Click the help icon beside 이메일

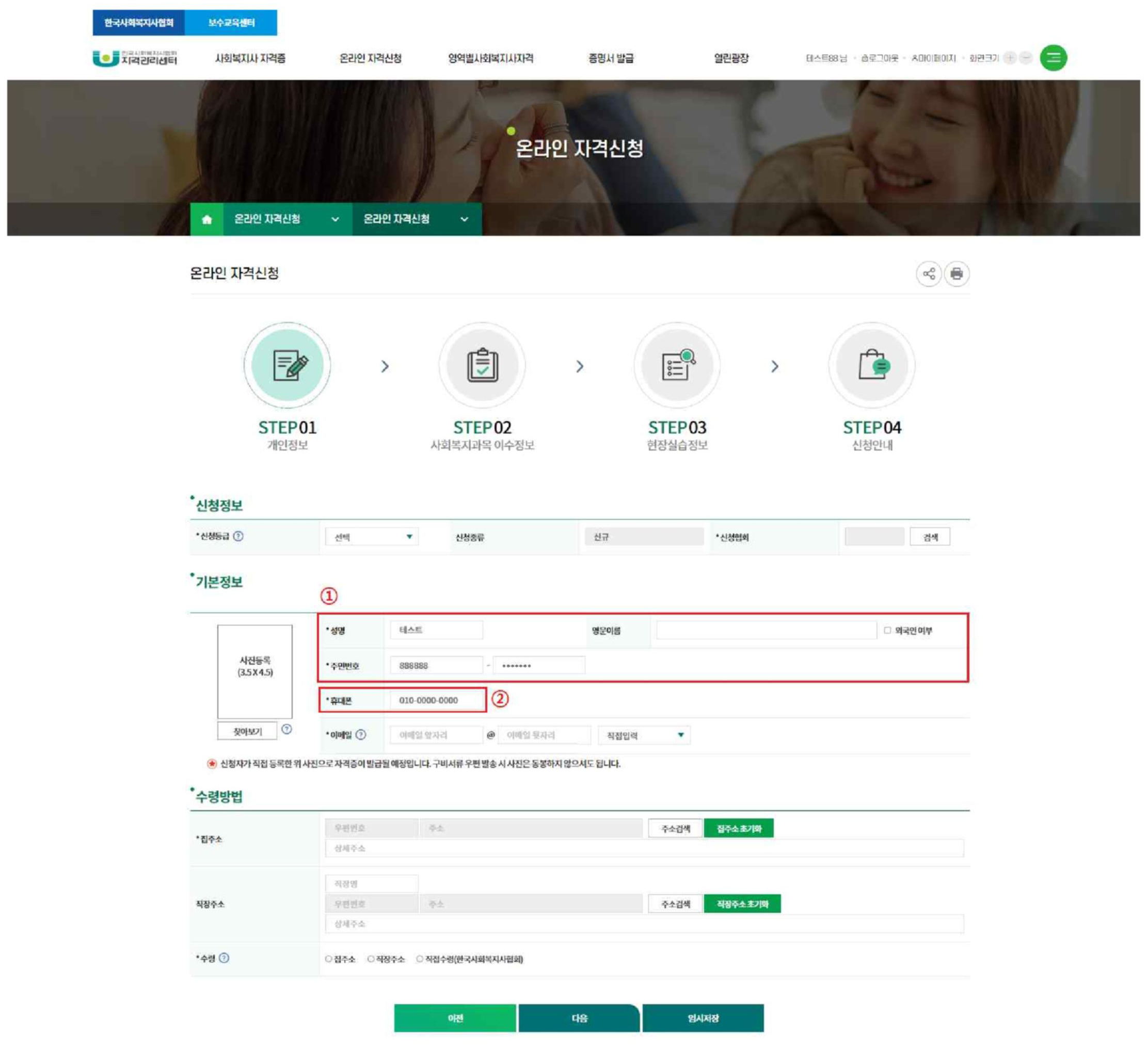(x=360, y=734)
